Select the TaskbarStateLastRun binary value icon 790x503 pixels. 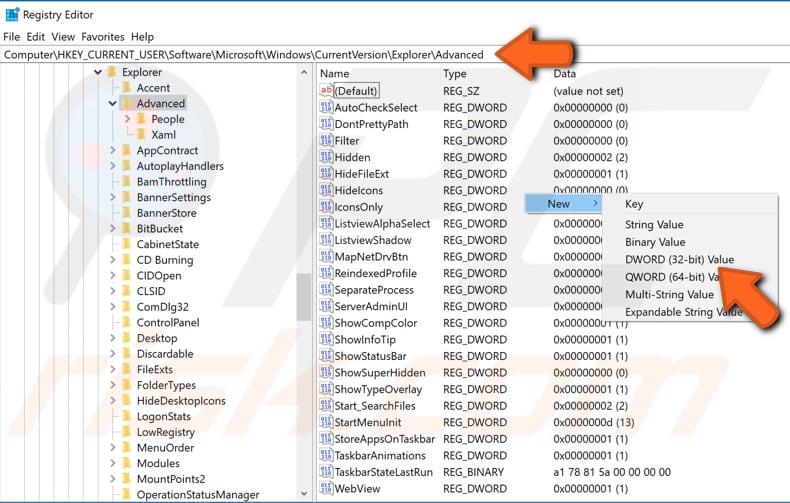tap(326, 472)
